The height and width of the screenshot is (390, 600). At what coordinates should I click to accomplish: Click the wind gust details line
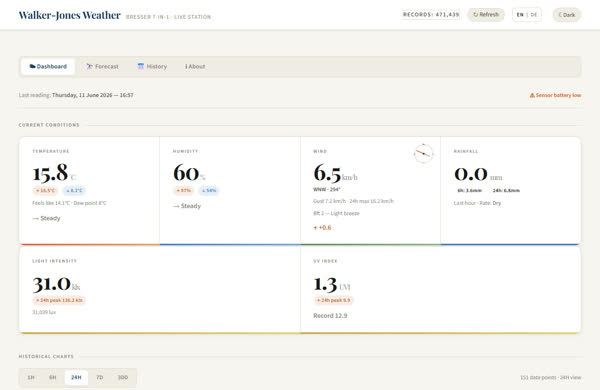click(x=353, y=201)
